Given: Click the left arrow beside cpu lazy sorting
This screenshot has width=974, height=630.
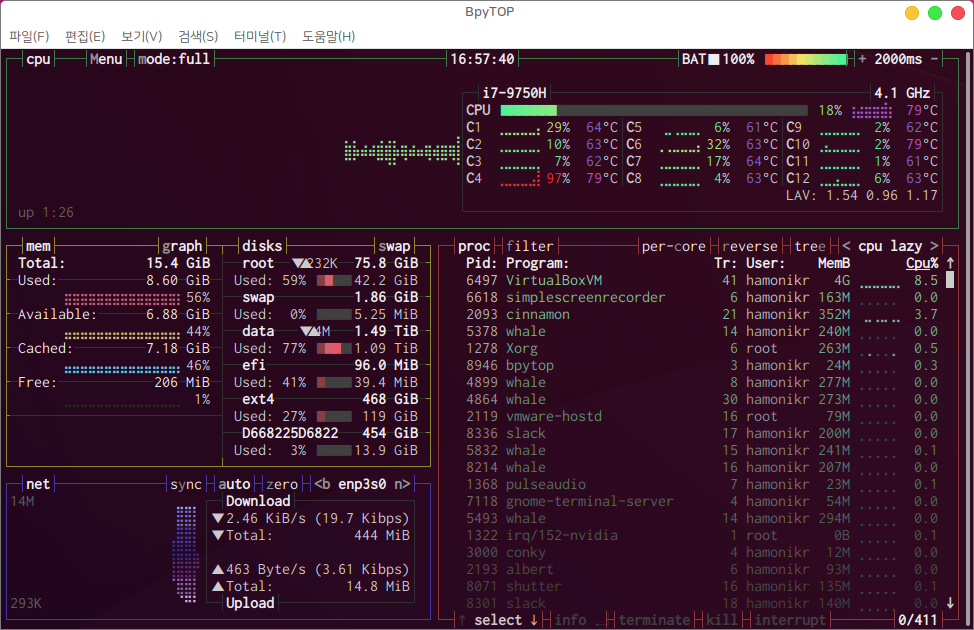Looking at the screenshot, I should pos(846,246).
